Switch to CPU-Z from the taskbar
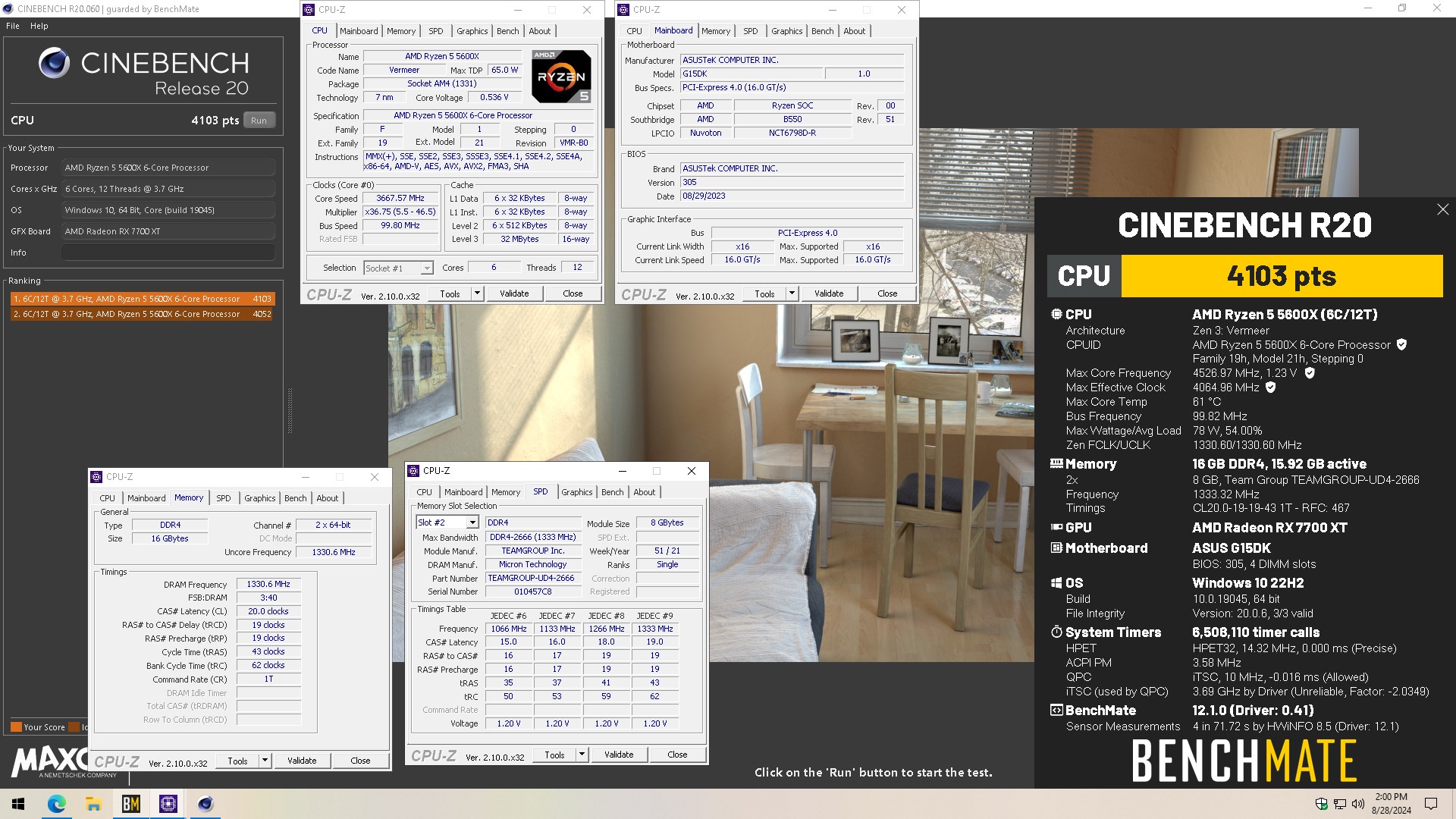 168,804
